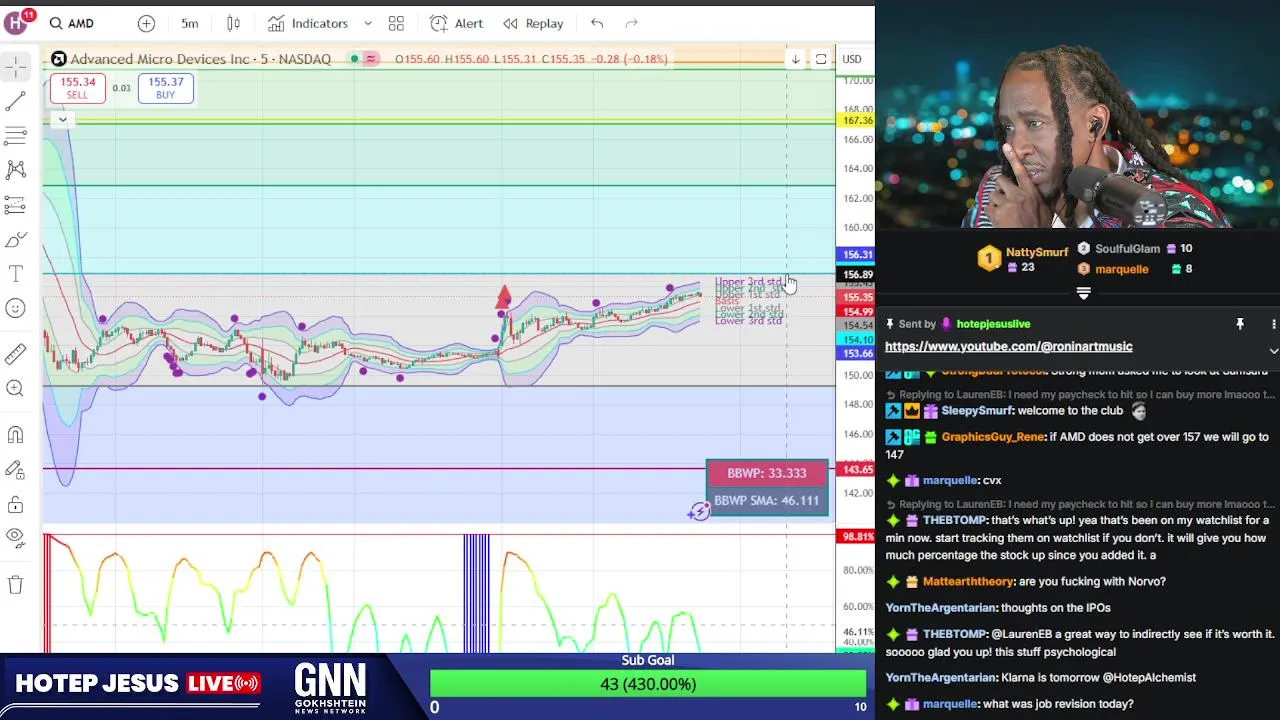Click SoulfulGlam leaderboard entry

pyautogui.click(x=1133, y=248)
